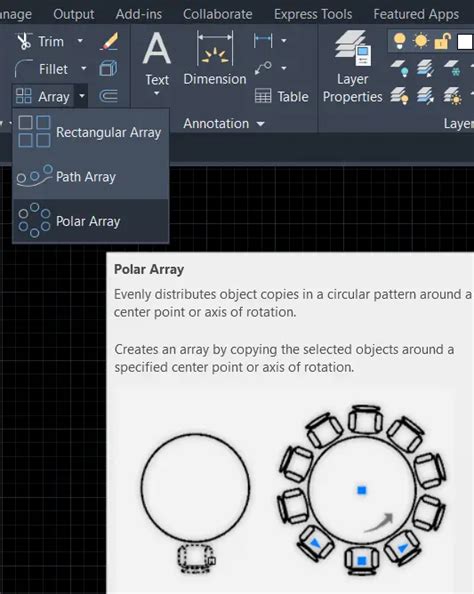Toggle current layer on/off lightbulb
Image resolution: width=474 pixels, height=594 pixels.
pos(399,41)
